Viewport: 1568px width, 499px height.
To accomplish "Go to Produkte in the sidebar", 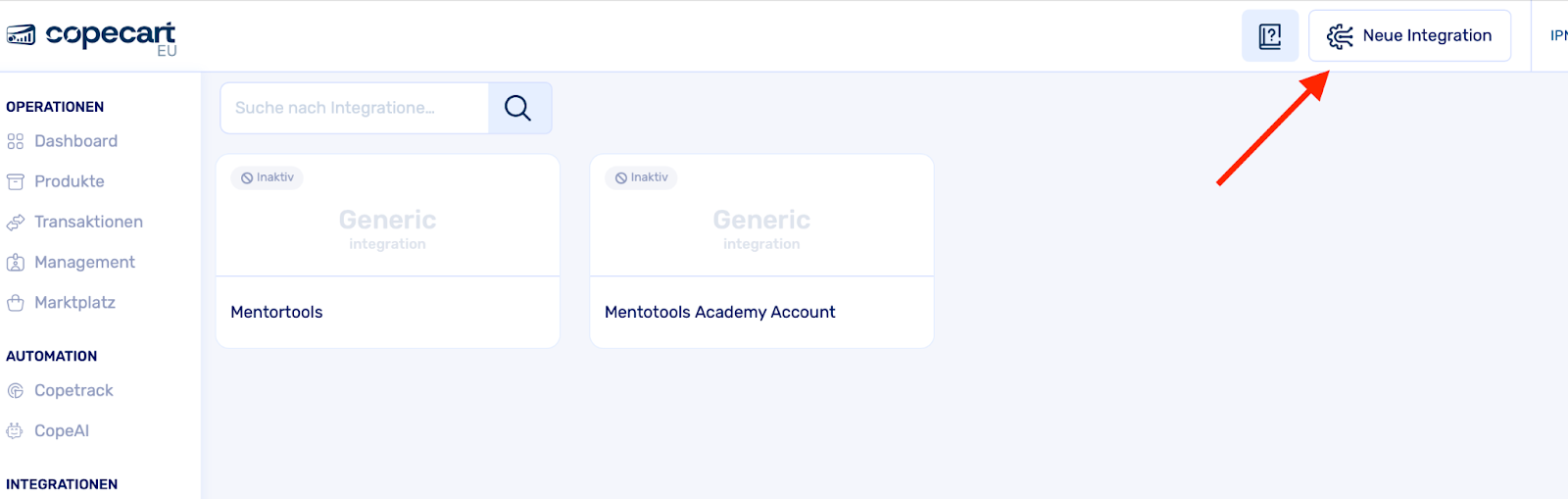I will pyautogui.click(x=69, y=181).
